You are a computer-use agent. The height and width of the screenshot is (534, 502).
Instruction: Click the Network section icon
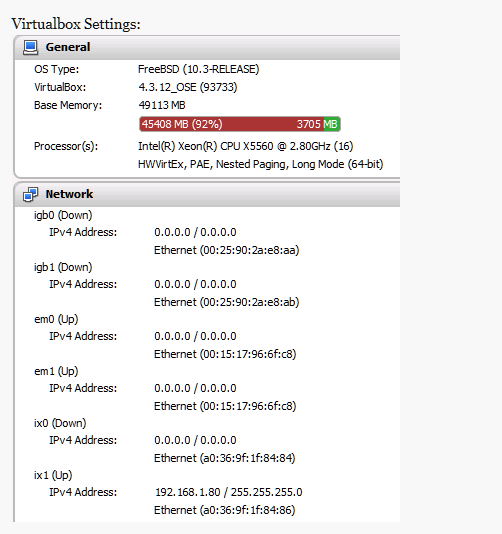[30, 194]
